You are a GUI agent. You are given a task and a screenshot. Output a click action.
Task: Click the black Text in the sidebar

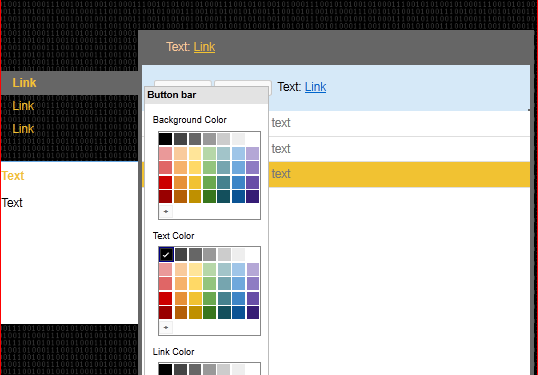[x=12, y=203]
